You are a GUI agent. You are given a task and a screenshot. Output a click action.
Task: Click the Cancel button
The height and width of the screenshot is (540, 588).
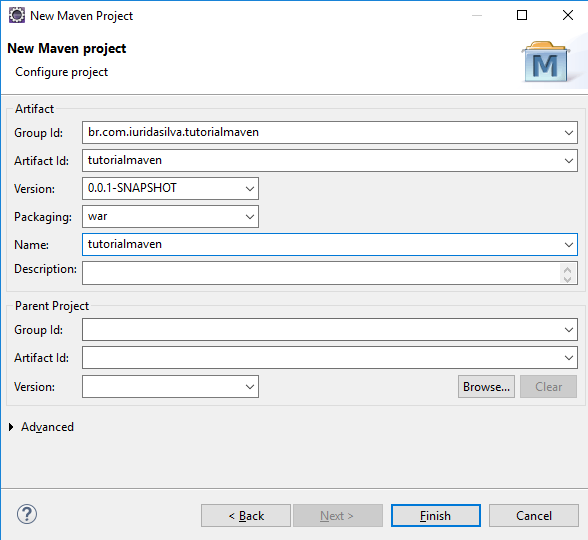(534, 516)
